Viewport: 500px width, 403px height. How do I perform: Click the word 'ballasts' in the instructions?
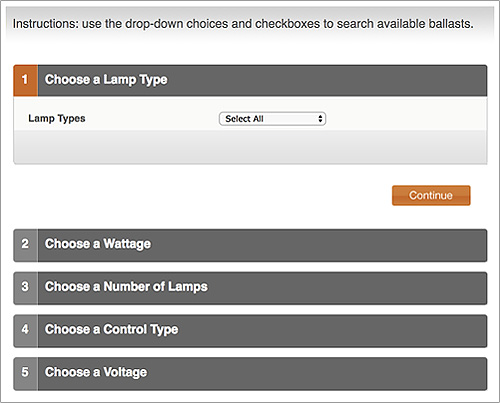tap(449, 24)
